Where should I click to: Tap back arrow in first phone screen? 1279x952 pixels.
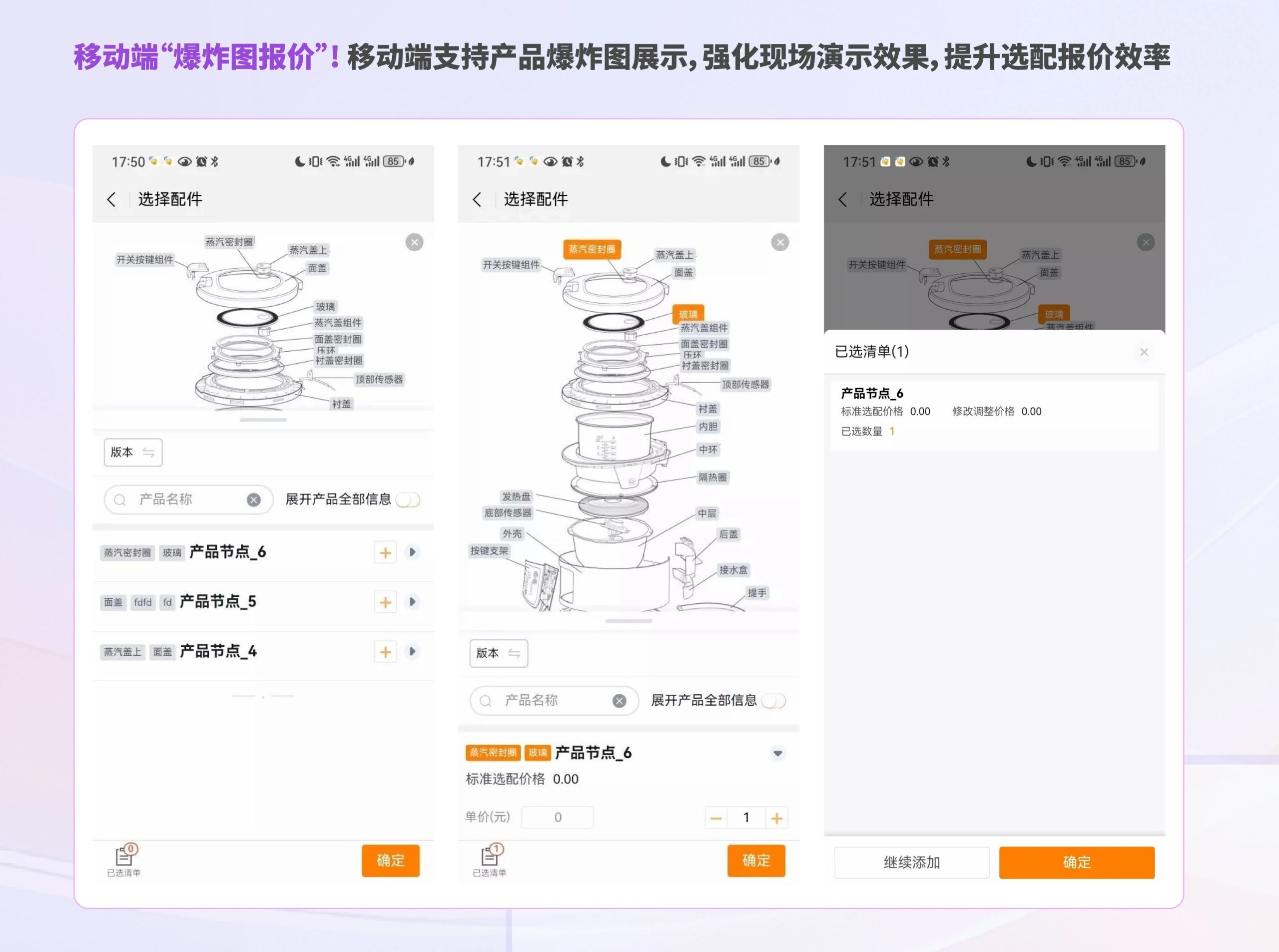[x=112, y=199]
